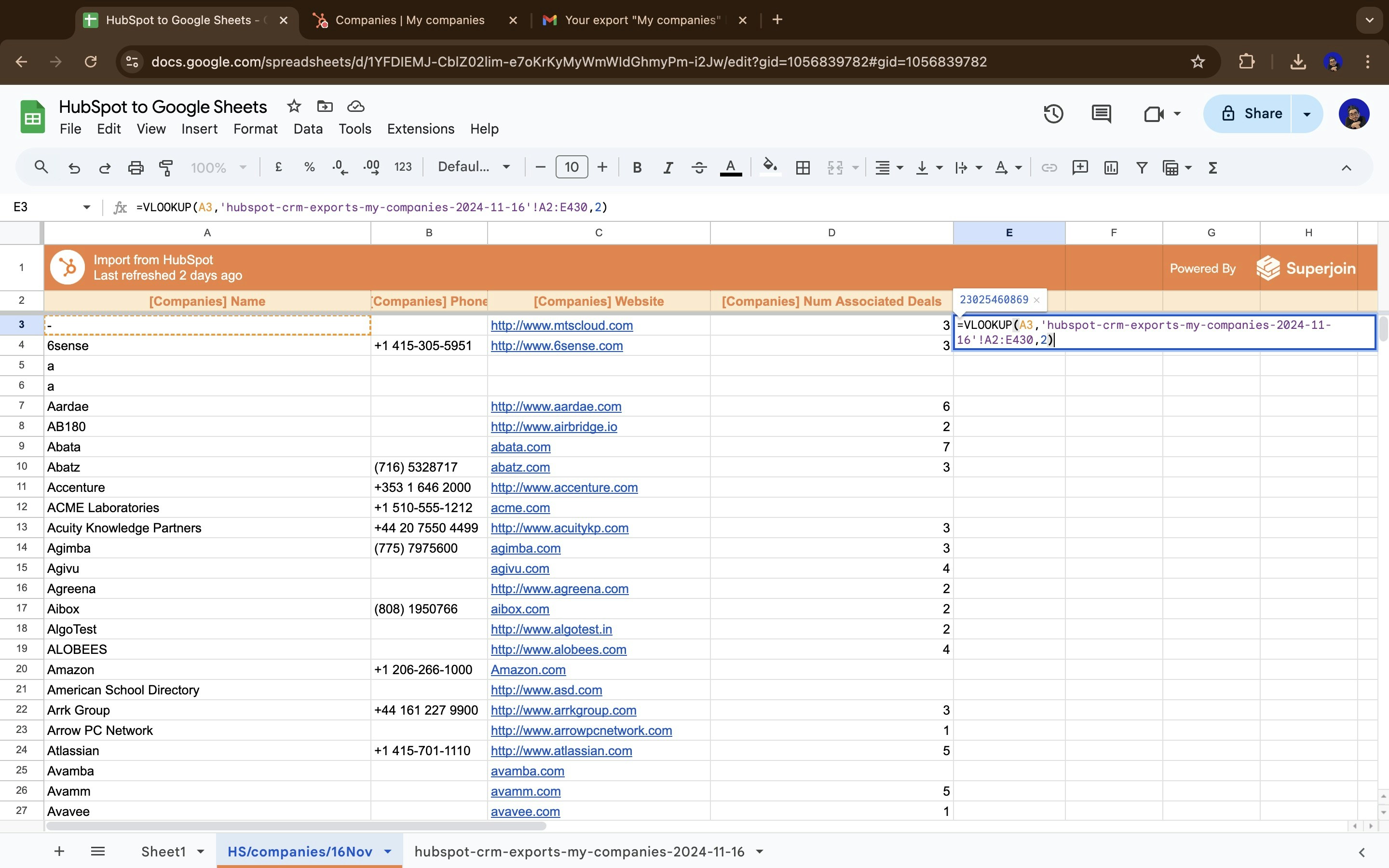
Task: Click the font size input field
Action: (x=571, y=167)
